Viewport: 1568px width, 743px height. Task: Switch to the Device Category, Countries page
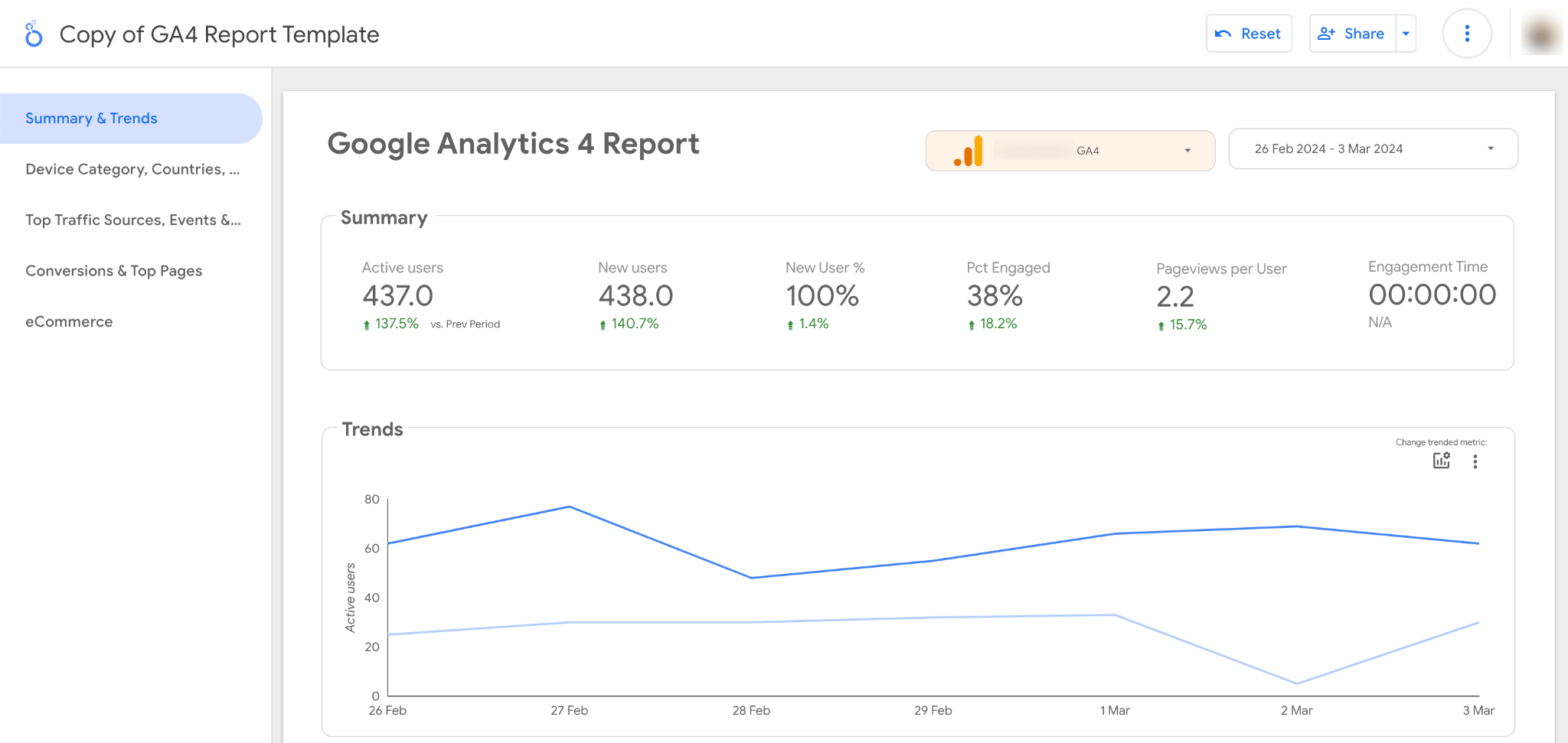click(132, 169)
